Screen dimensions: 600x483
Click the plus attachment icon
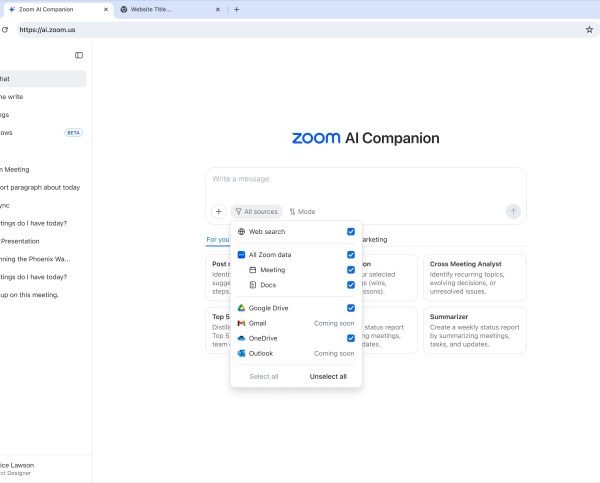point(218,211)
